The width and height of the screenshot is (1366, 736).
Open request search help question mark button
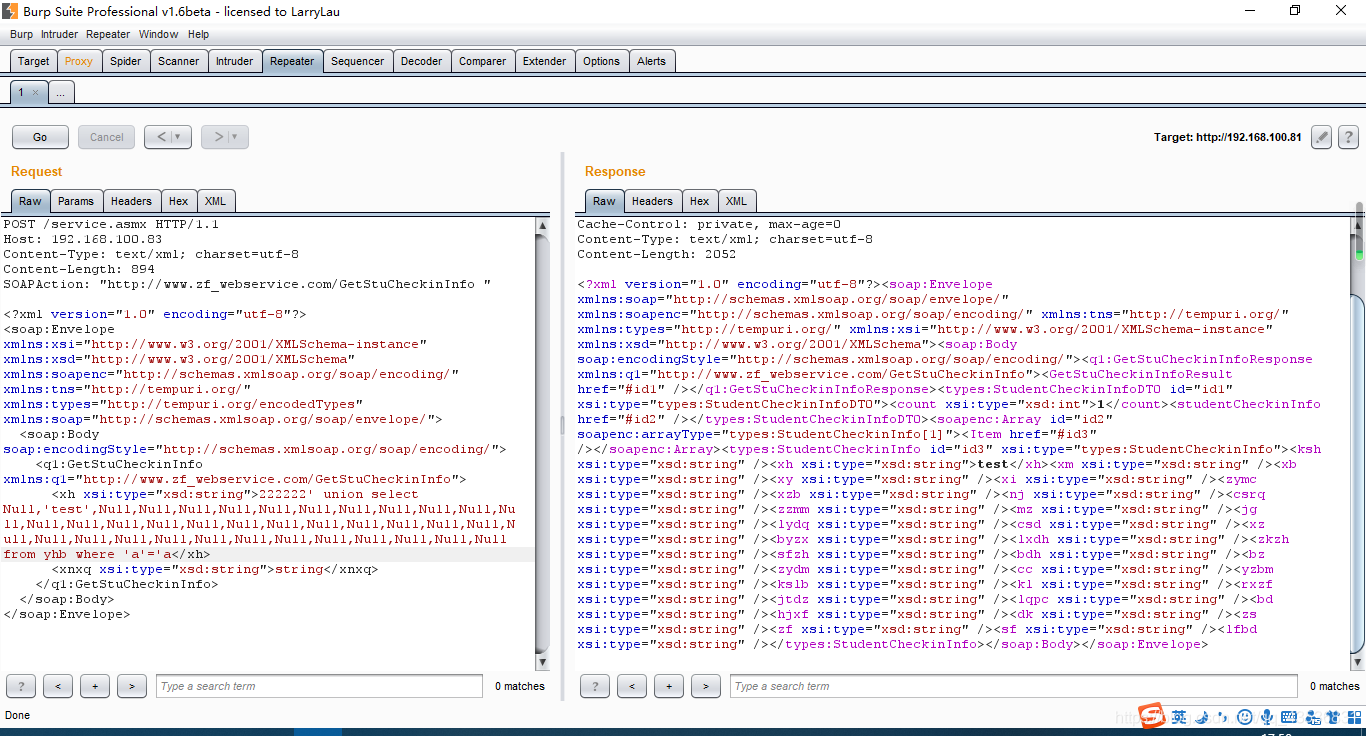coord(21,686)
